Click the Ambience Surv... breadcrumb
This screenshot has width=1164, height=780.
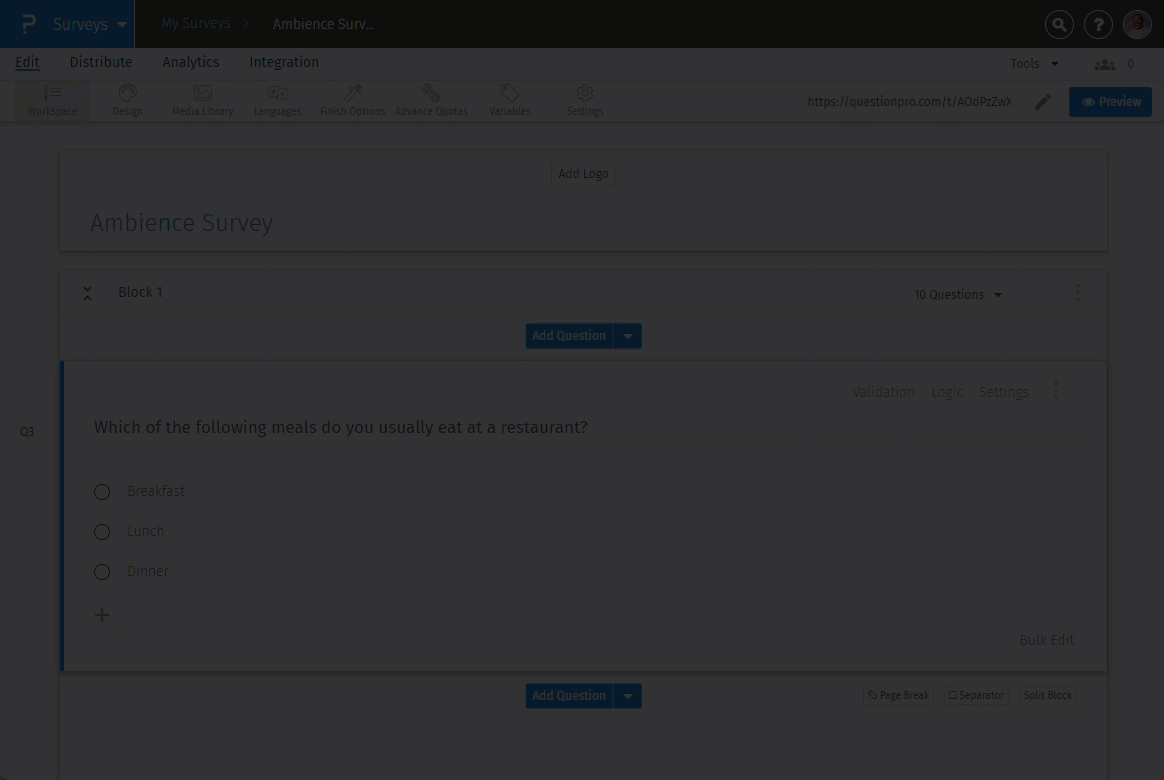324,24
